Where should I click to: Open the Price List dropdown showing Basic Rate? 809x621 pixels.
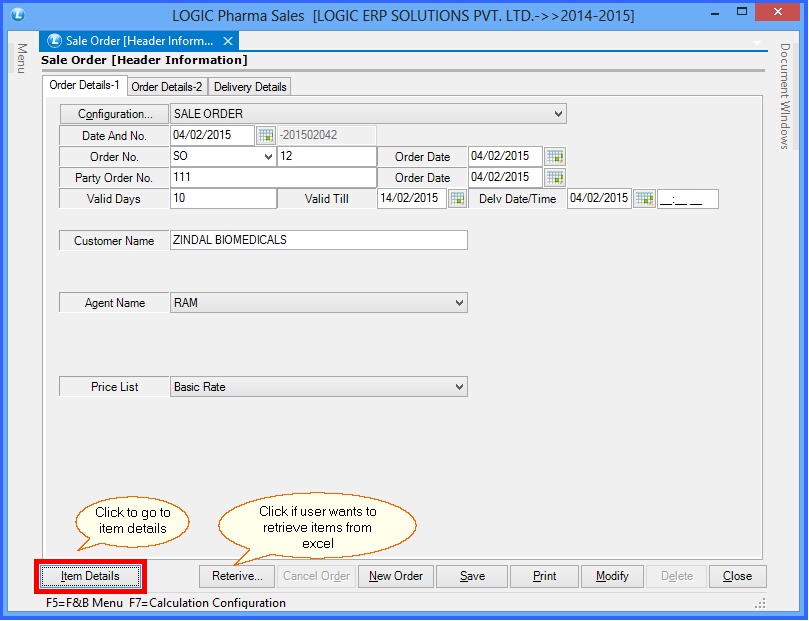[x=458, y=386]
